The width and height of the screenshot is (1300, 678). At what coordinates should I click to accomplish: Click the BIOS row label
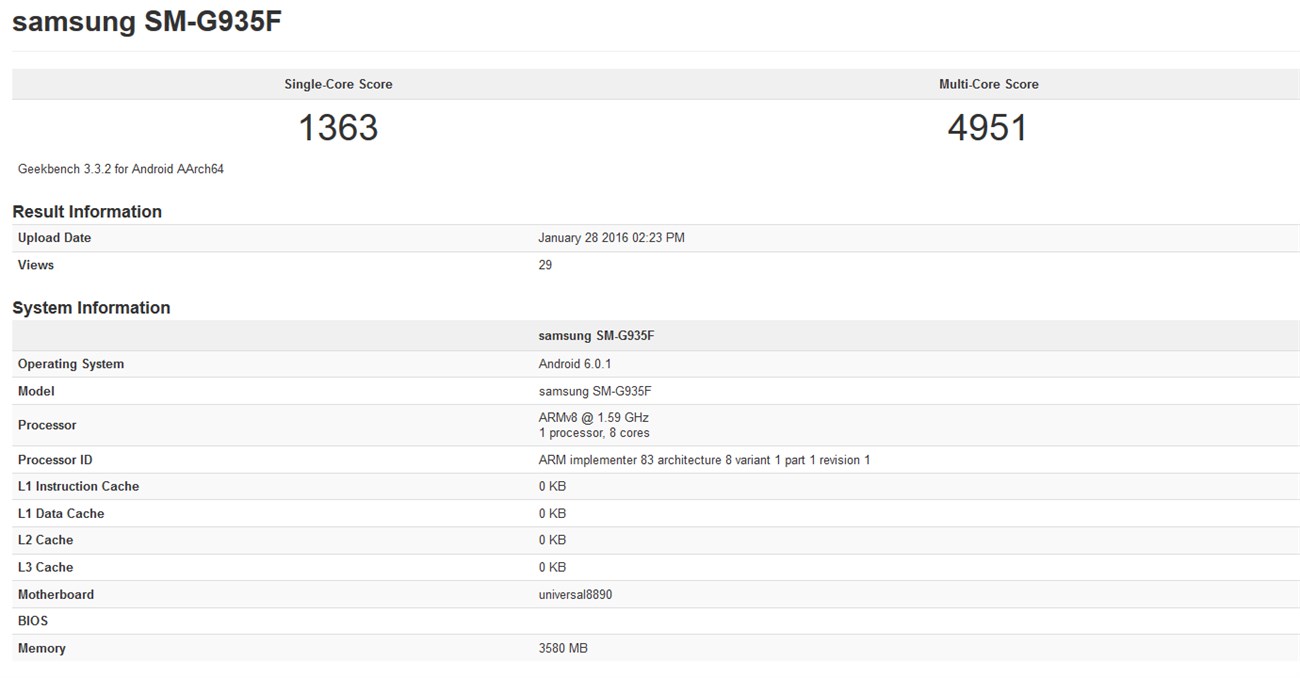[x=33, y=621]
